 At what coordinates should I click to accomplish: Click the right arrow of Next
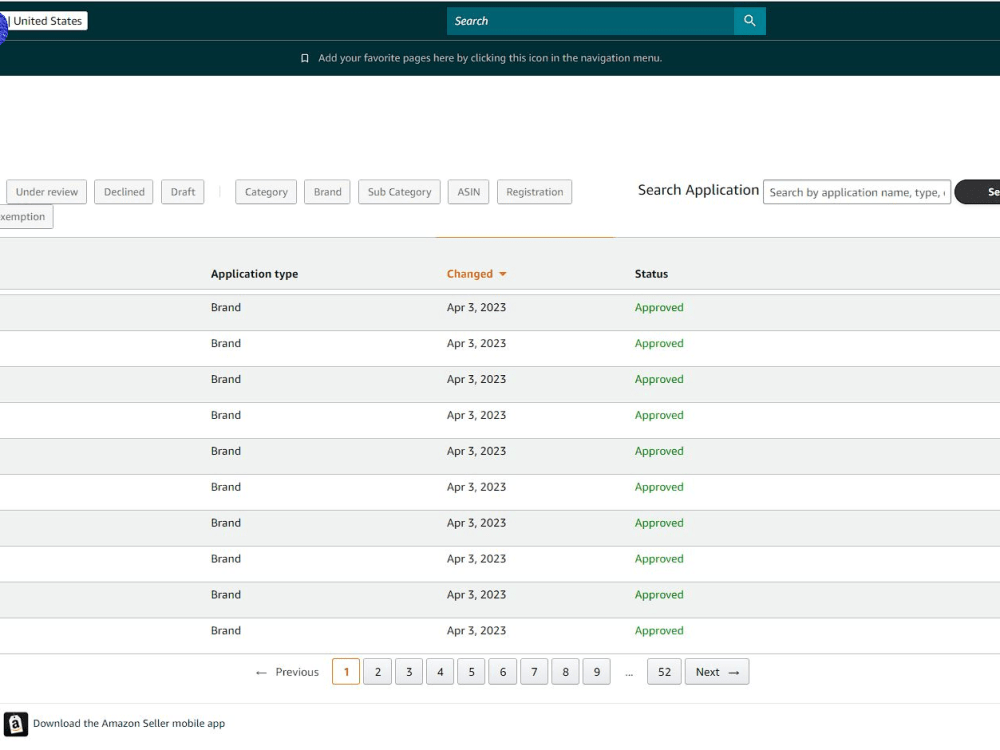point(733,673)
